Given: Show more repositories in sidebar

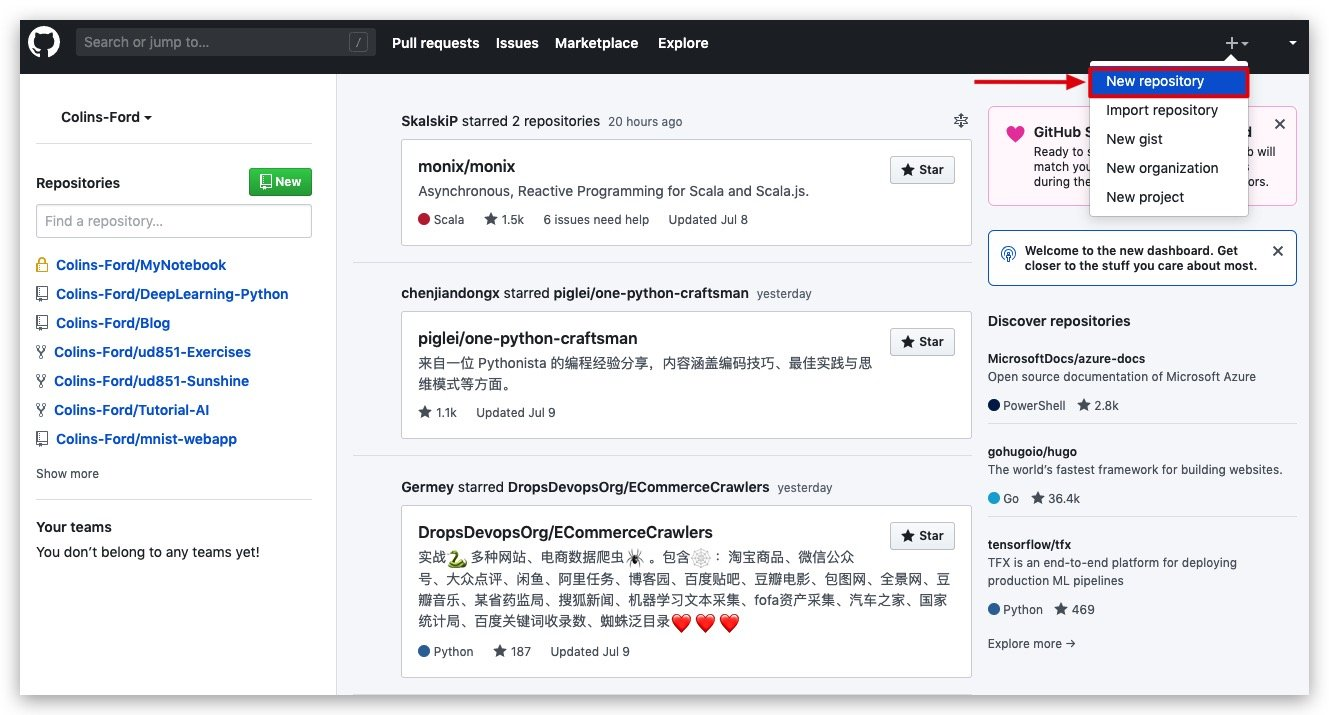Looking at the screenshot, I should point(67,474).
